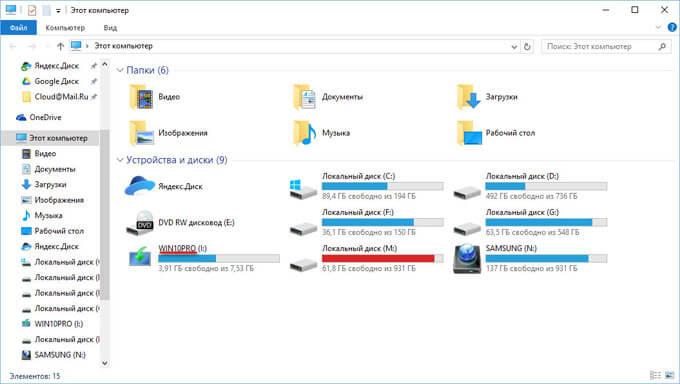This screenshot has width=680, height=384.
Task: Click the refresh icon in address bar
Action: [x=527, y=46]
